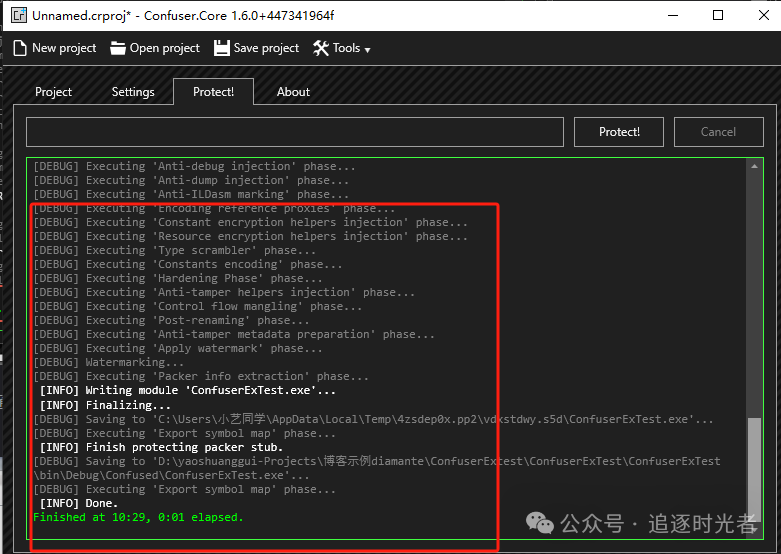
Task: Click the empty progress bar field
Action: (x=295, y=132)
